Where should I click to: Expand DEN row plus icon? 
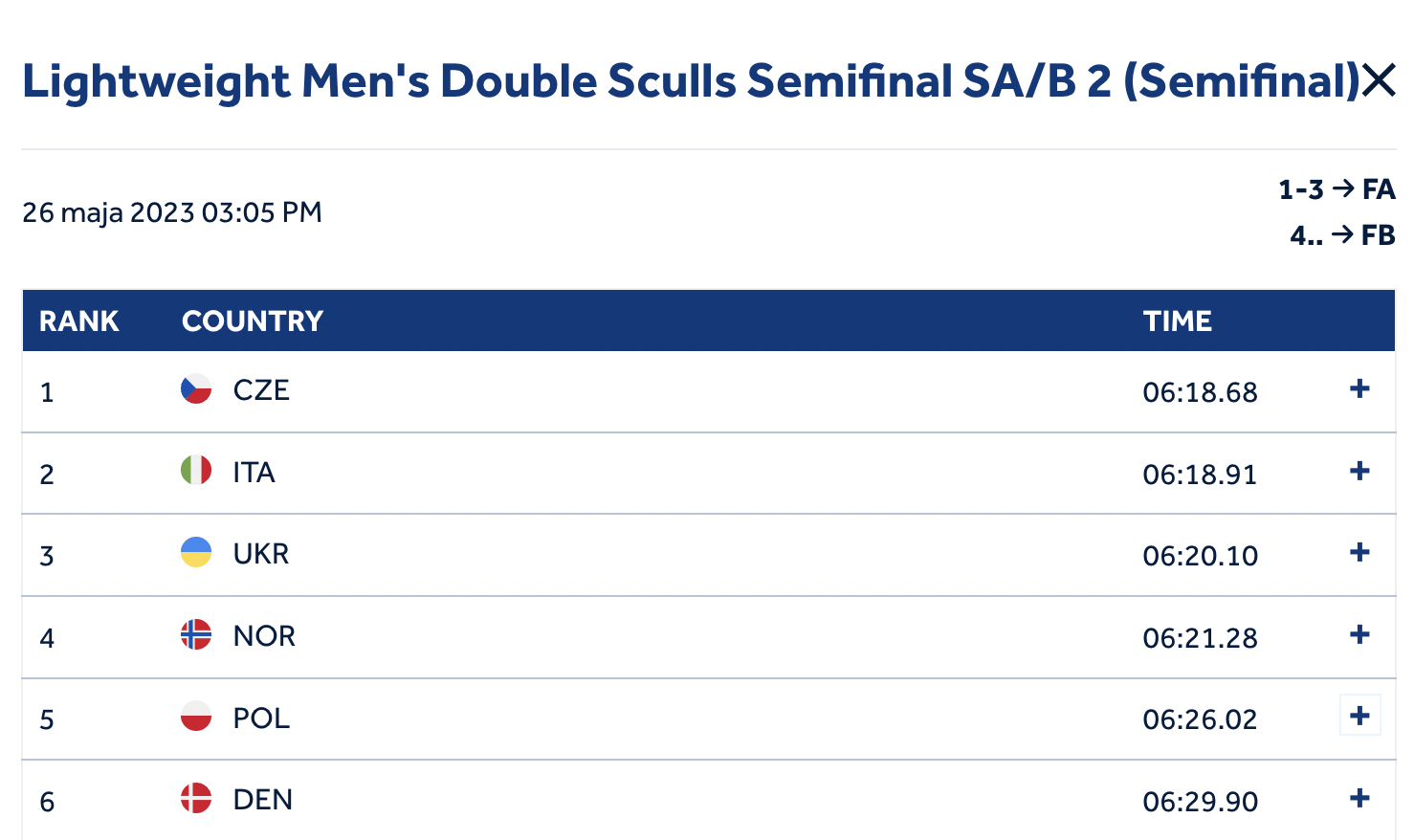click(1359, 798)
